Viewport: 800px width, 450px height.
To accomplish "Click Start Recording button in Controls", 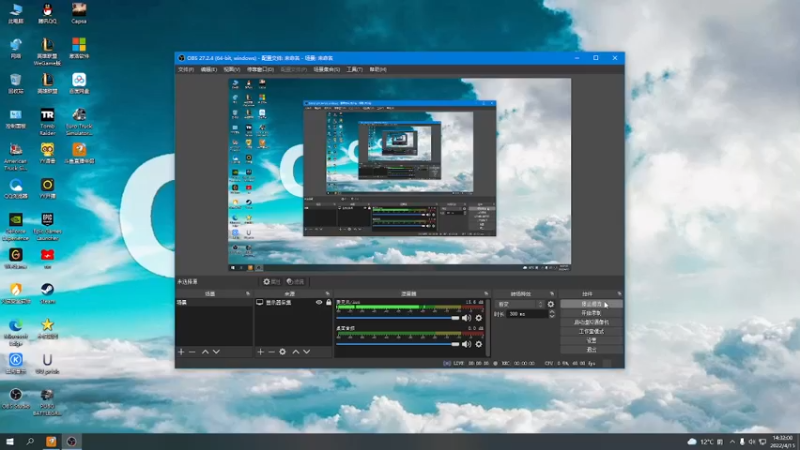I will click(591, 313).
